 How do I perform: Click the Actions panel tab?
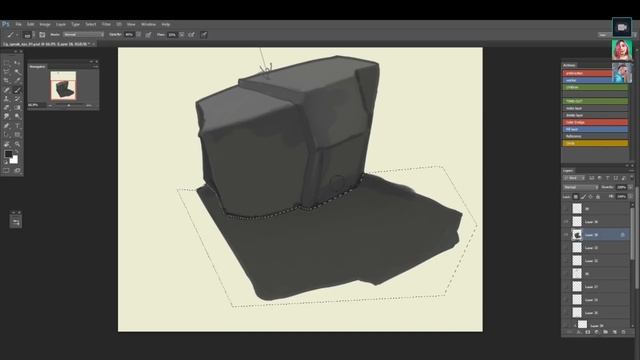(569, 65)
